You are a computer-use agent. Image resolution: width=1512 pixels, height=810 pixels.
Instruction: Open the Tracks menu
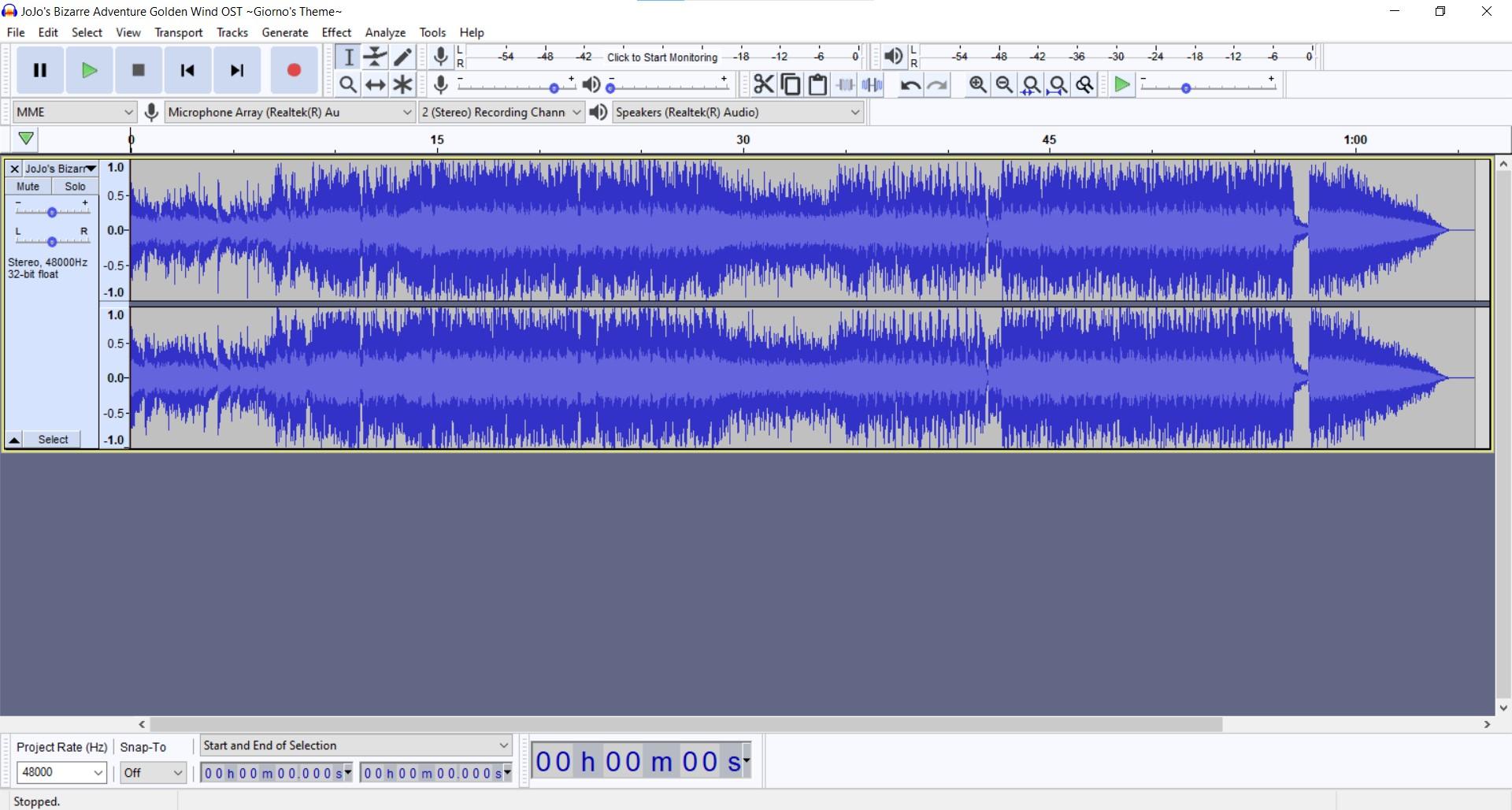pos(232,32)
